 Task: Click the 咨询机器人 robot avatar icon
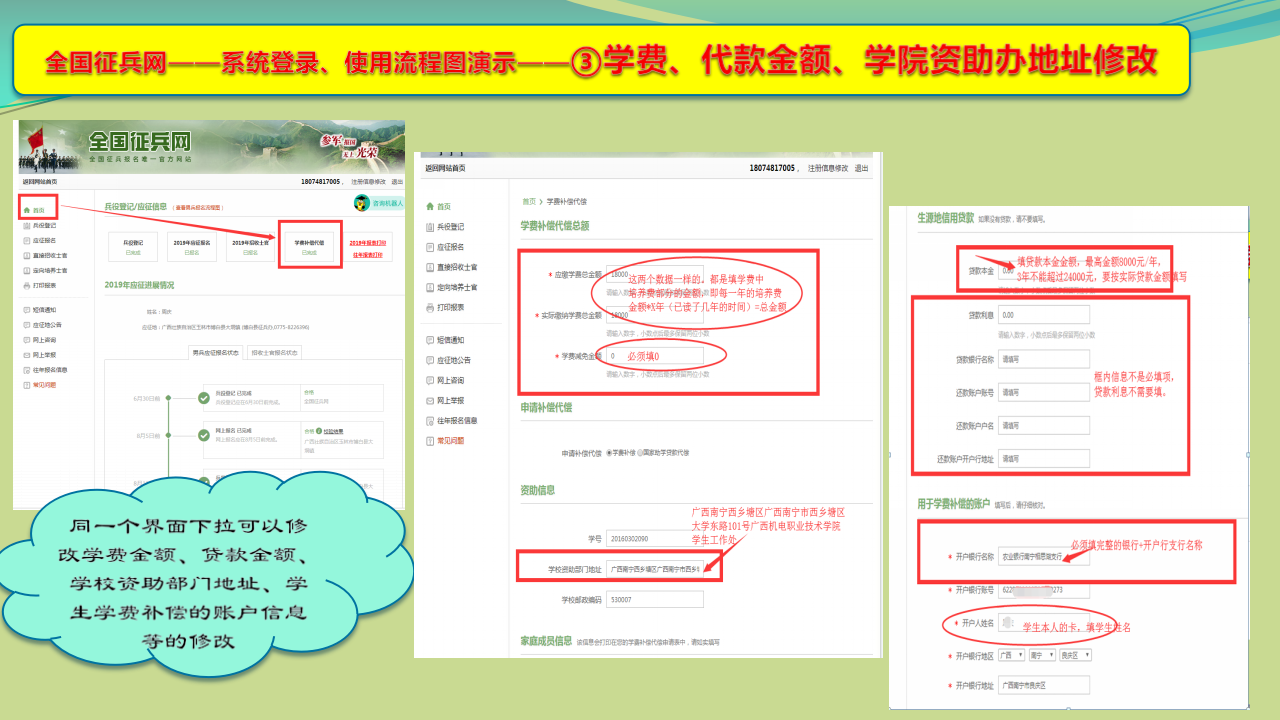[362, 203]
